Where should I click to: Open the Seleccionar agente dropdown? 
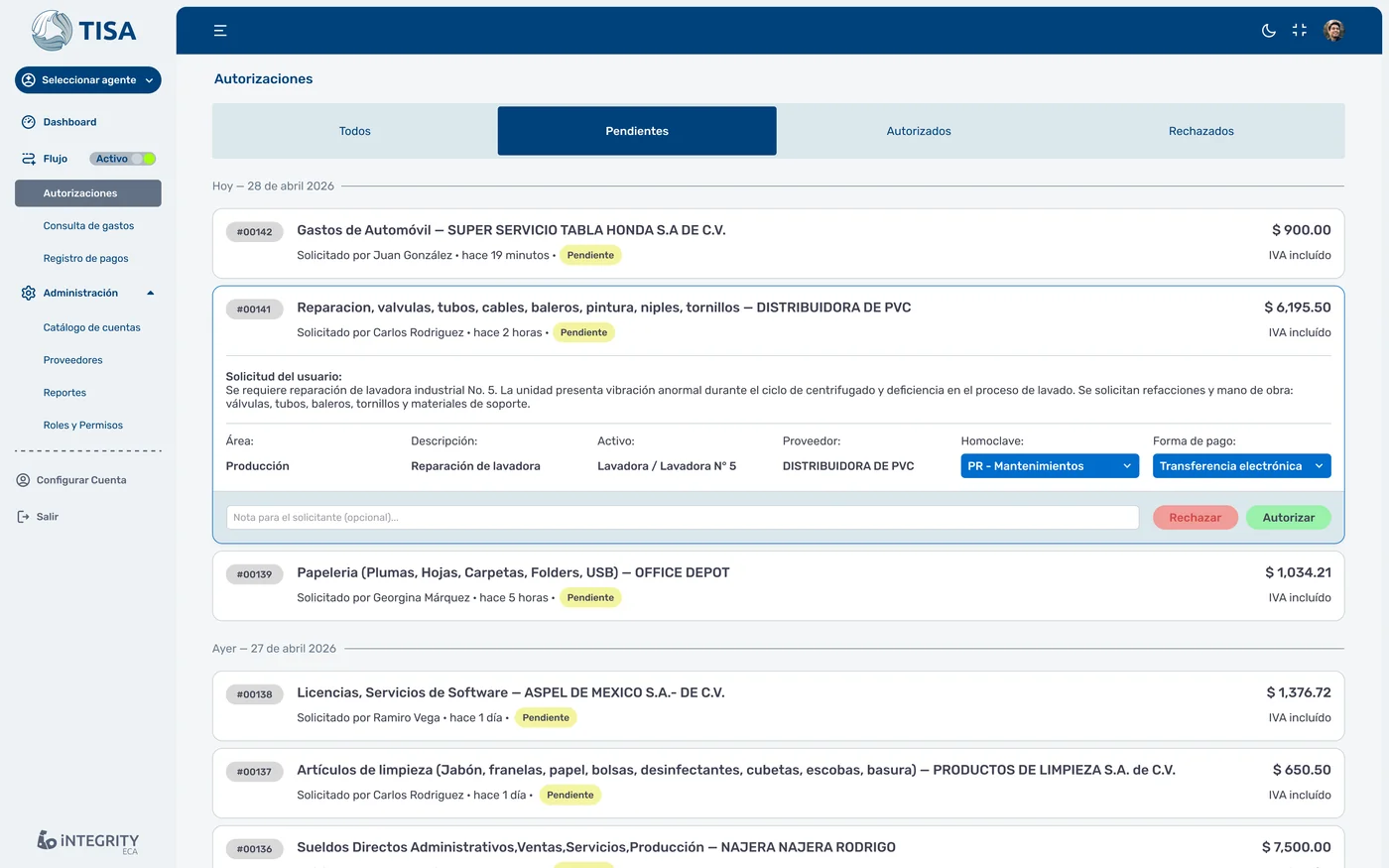(x=88, y=80)
